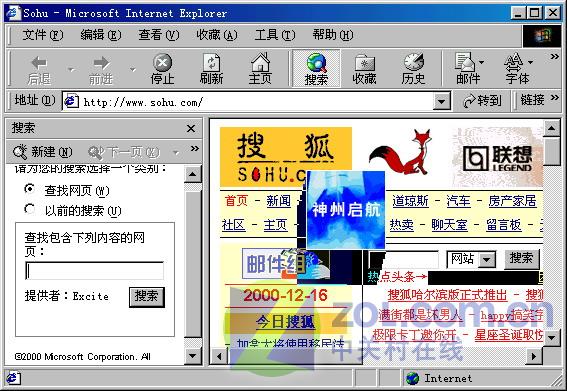Viewport: 567px width, 391px height.
Task: Open the 下一页 dropdown arrow
Action: pos(176,153)
